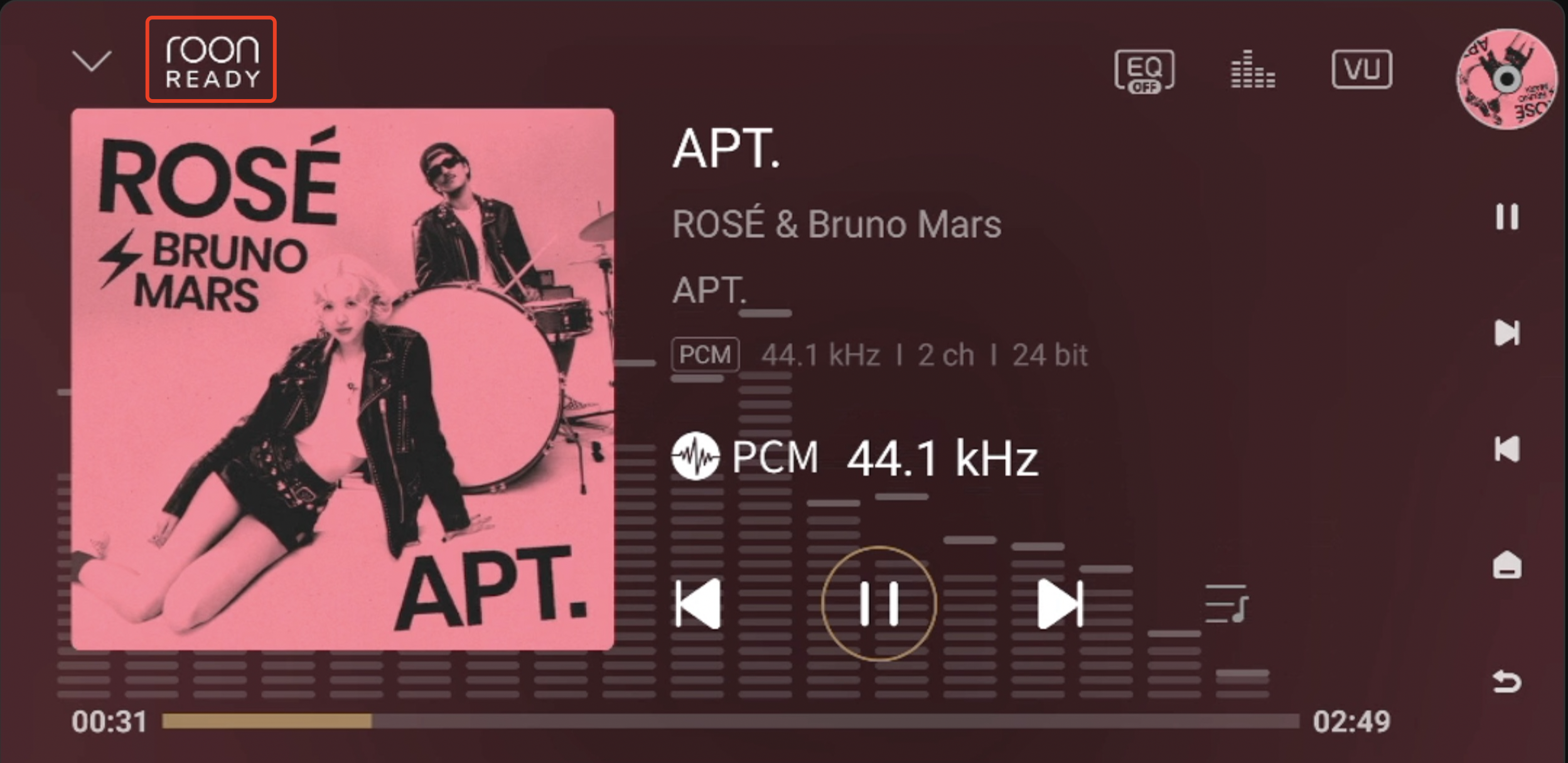Skip forward using the sidebar next icon

[1506, 333]
